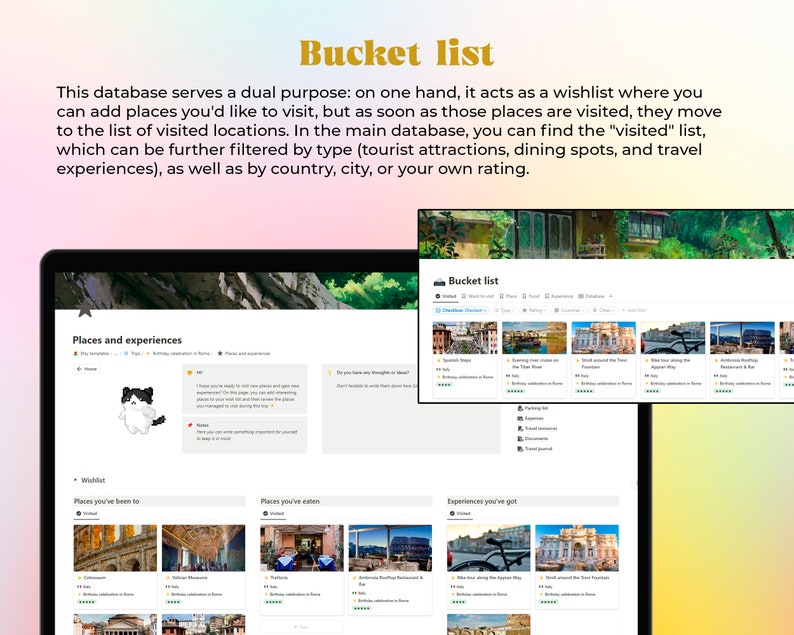Image resolution: width=794 pixels, height=635 pixels.
Task: Open the Trattoria card photo
Action: [x=302, y=548]
